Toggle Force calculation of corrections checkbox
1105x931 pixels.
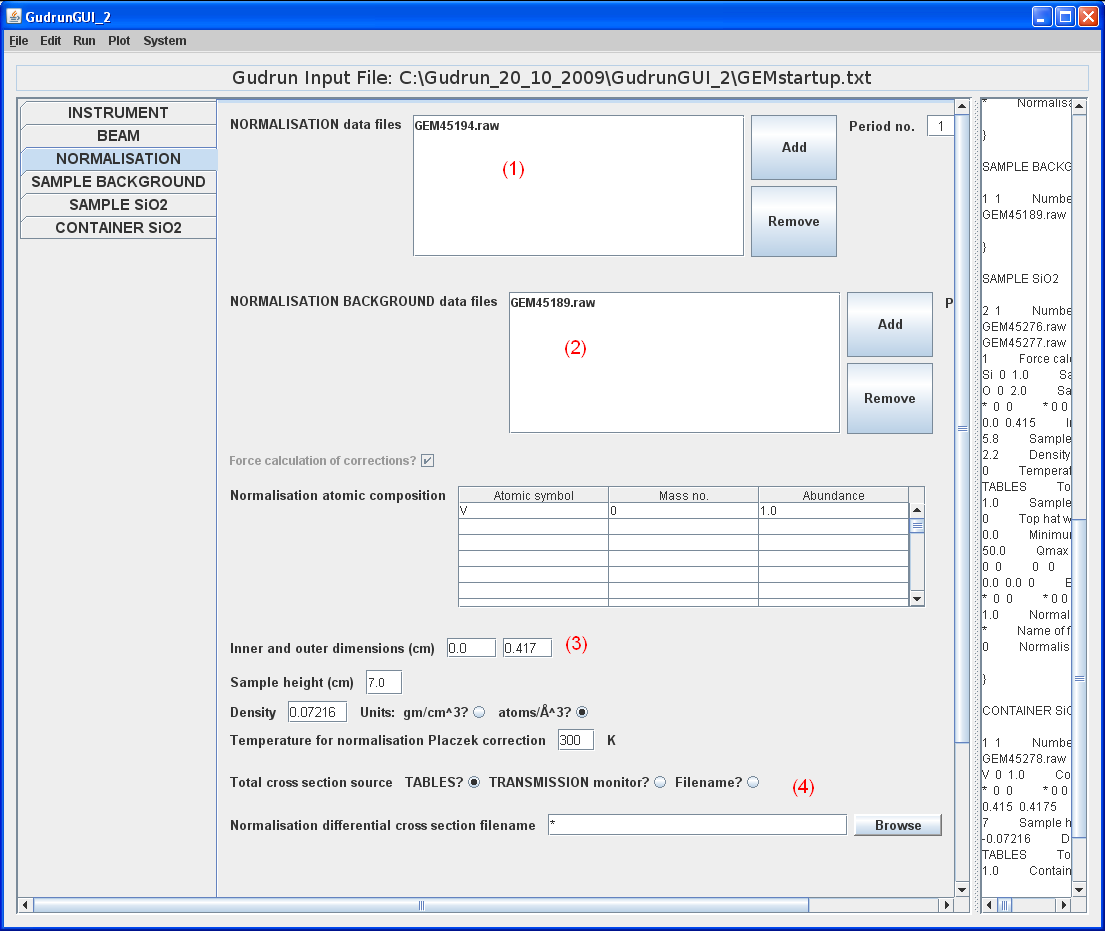pyautogui.click(x=427, y=461)
